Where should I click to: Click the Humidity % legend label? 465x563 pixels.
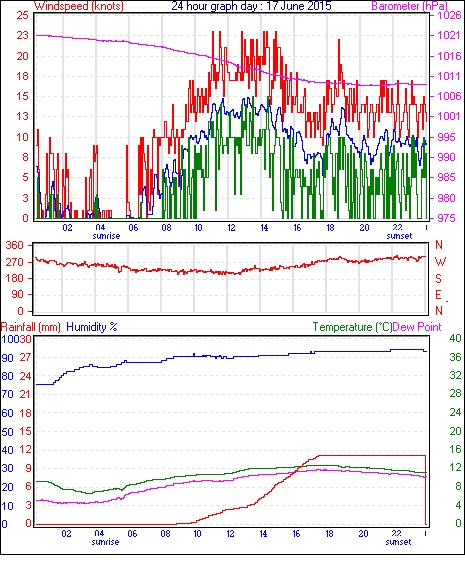pos(92,327)
